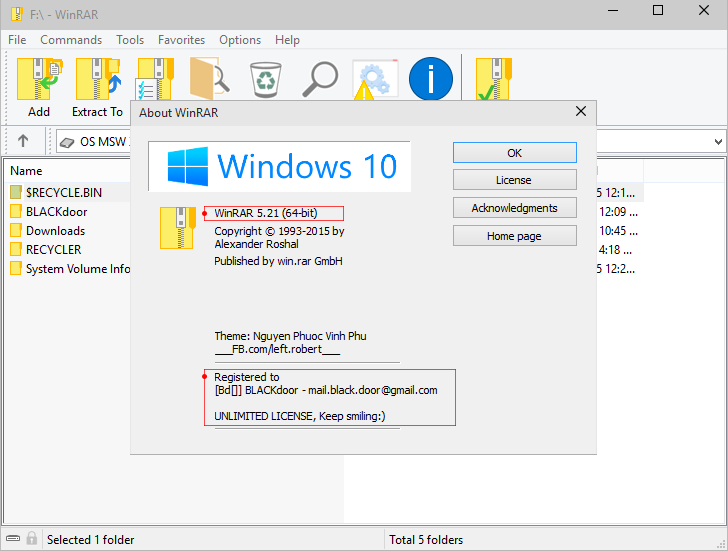
Task: Click the Delete recycle bin toolbar icon
Action: (x=266, y=80)
